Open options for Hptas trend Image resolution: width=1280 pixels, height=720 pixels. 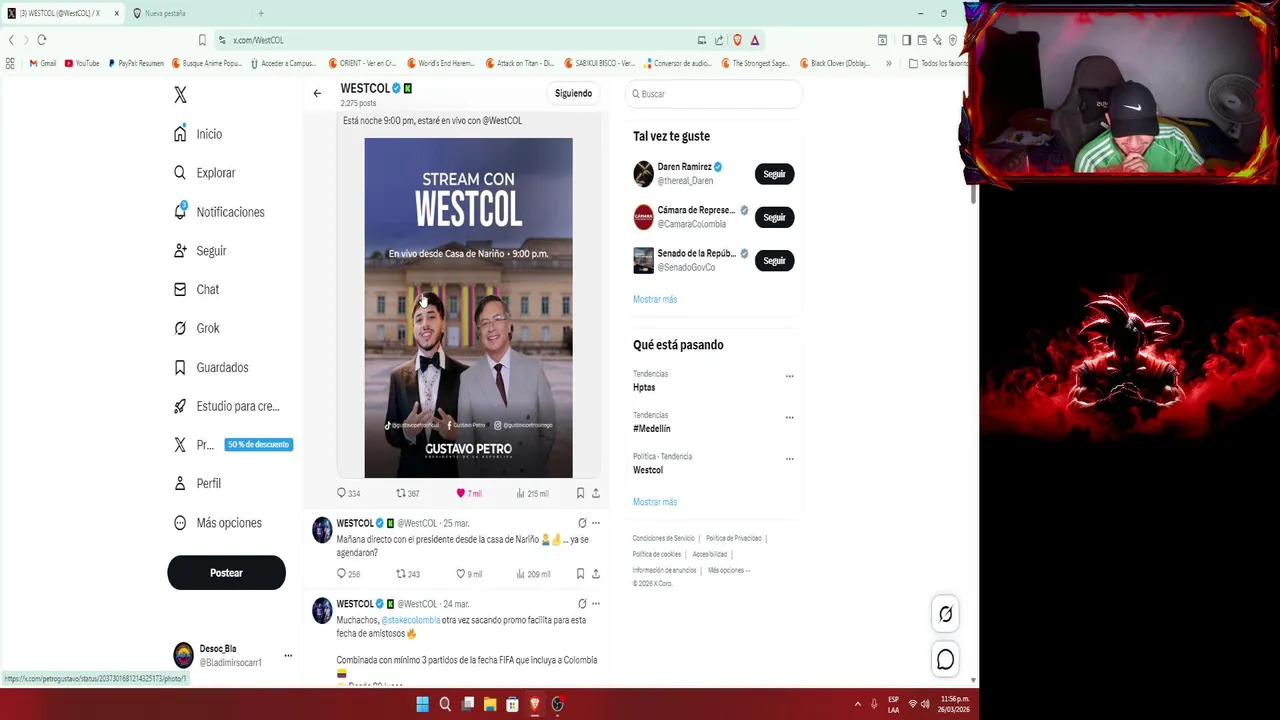coord(789,377)
